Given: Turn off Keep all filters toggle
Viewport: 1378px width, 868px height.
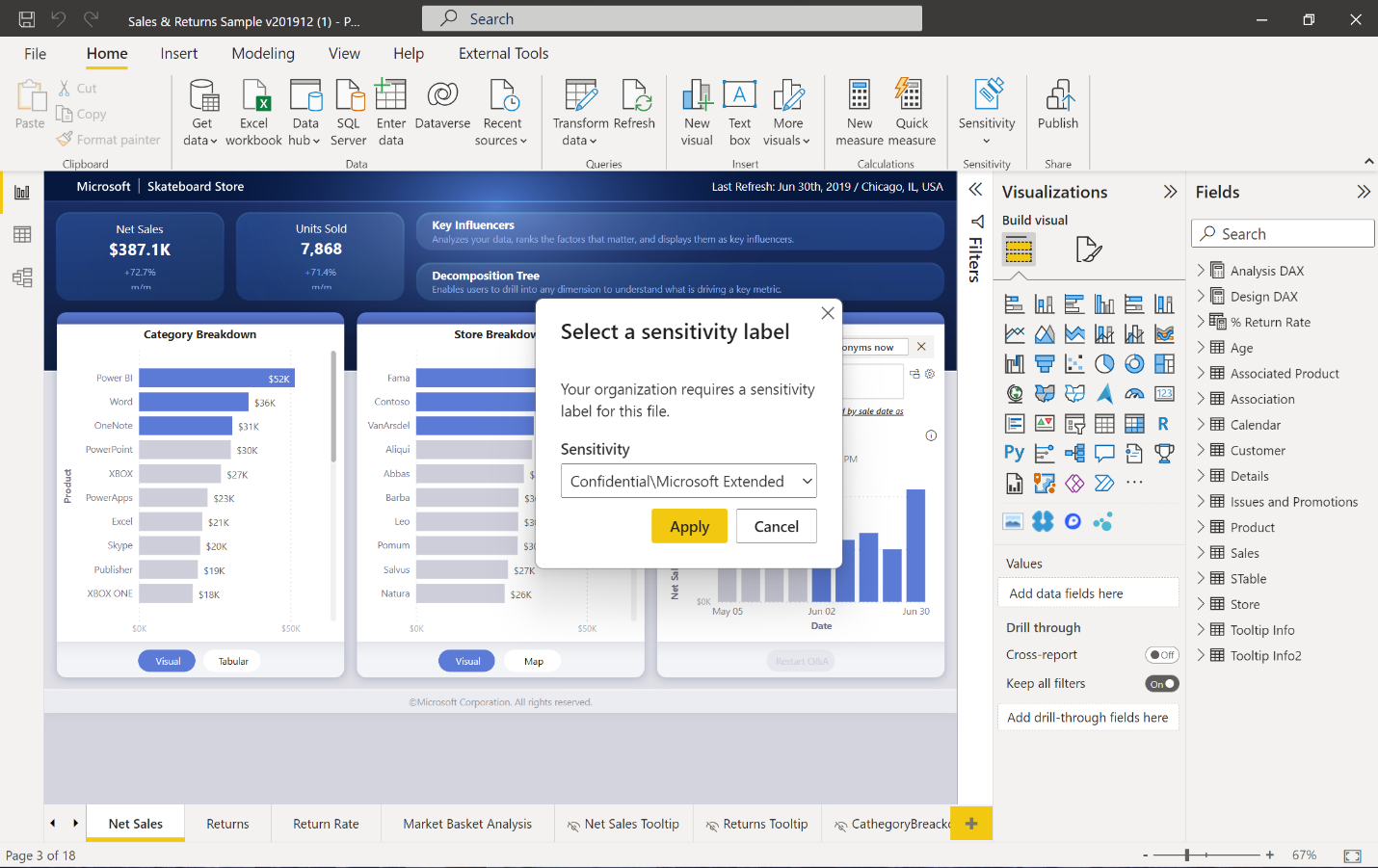Looking at the screenshot, I should (1162, 684).
